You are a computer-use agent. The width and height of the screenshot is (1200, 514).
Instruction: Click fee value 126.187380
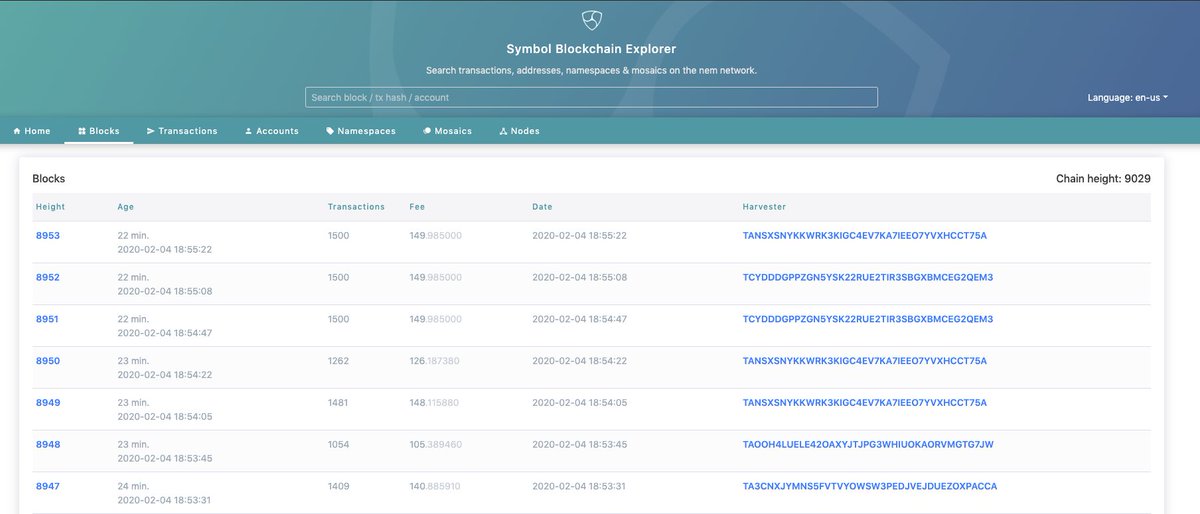point(435,361)
